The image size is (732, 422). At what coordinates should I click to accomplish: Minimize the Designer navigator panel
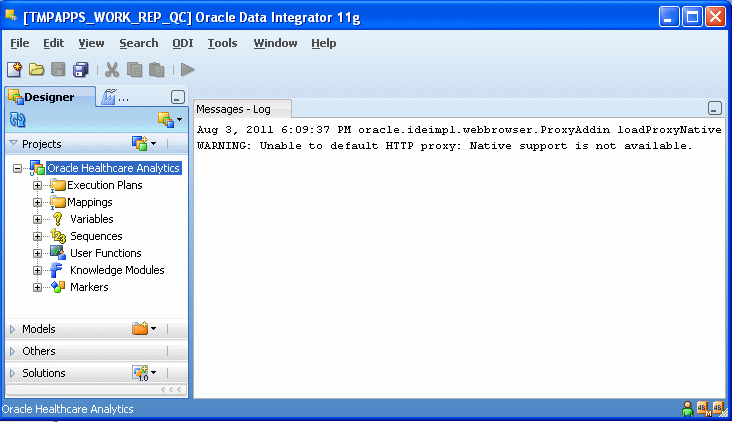[x=177, y=97]
